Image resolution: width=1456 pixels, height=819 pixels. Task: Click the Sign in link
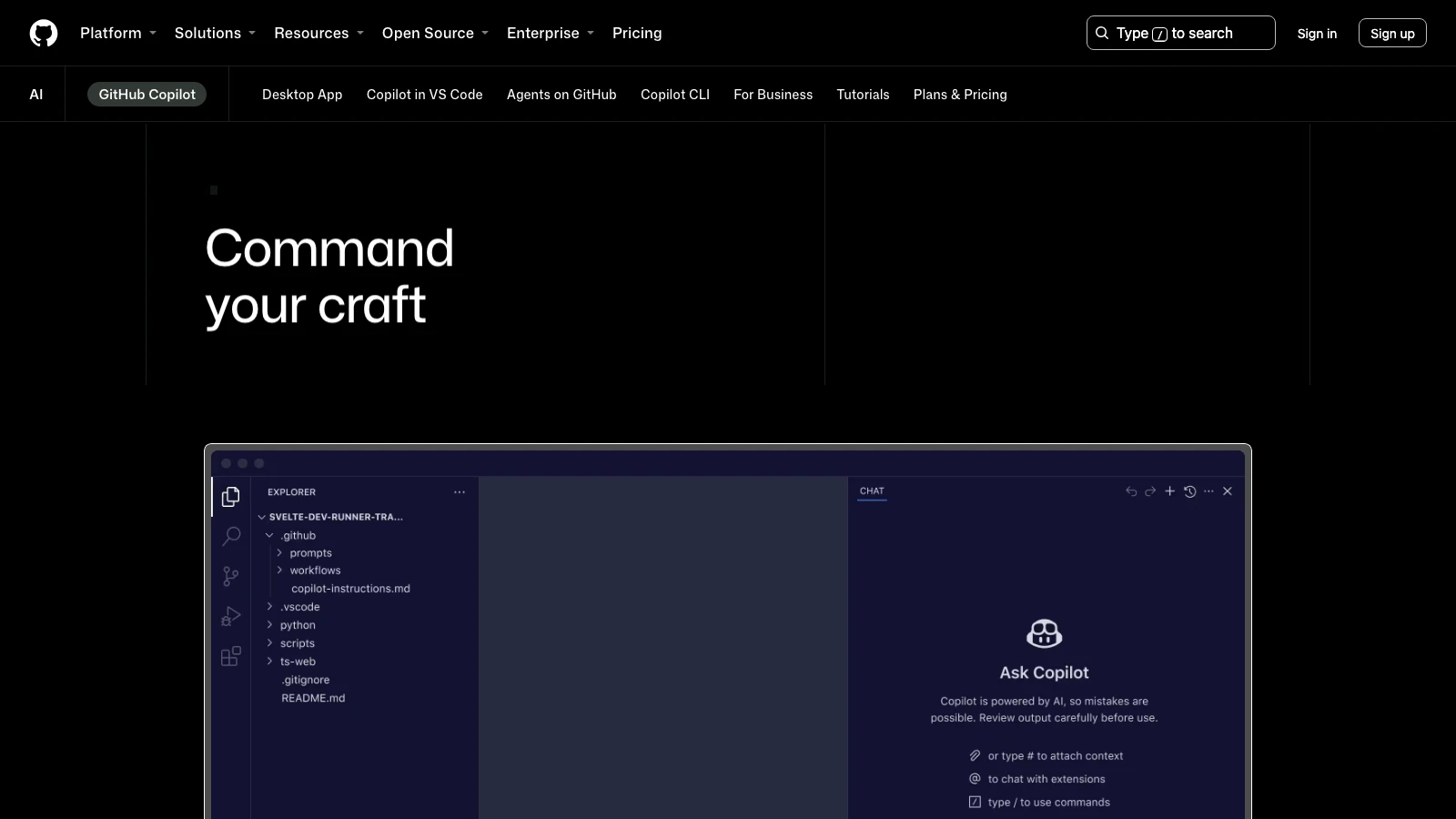(1317, 33)
